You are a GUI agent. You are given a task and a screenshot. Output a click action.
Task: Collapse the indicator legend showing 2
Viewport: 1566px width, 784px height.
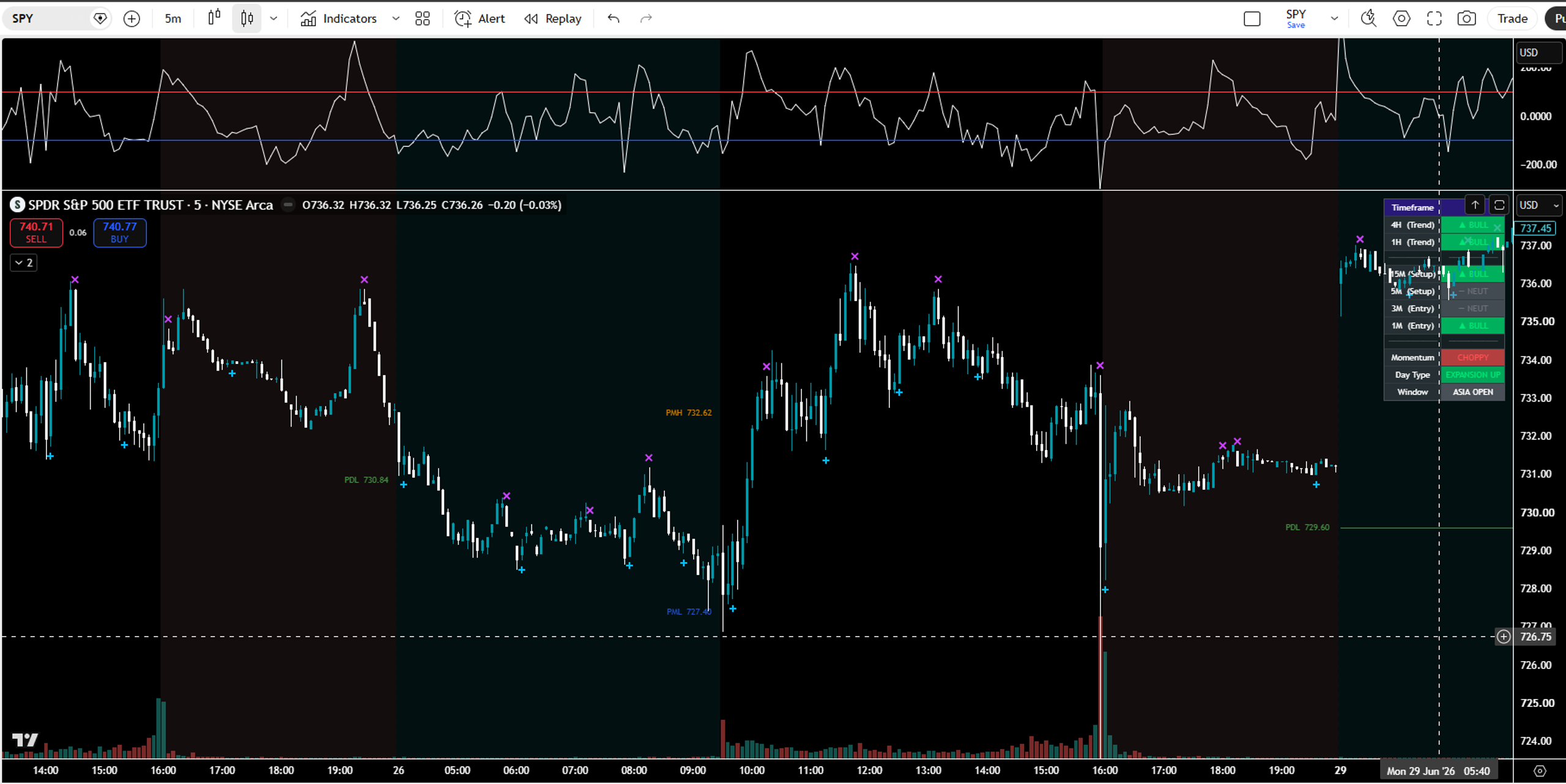pyautogui.click(x=24, y=263)
